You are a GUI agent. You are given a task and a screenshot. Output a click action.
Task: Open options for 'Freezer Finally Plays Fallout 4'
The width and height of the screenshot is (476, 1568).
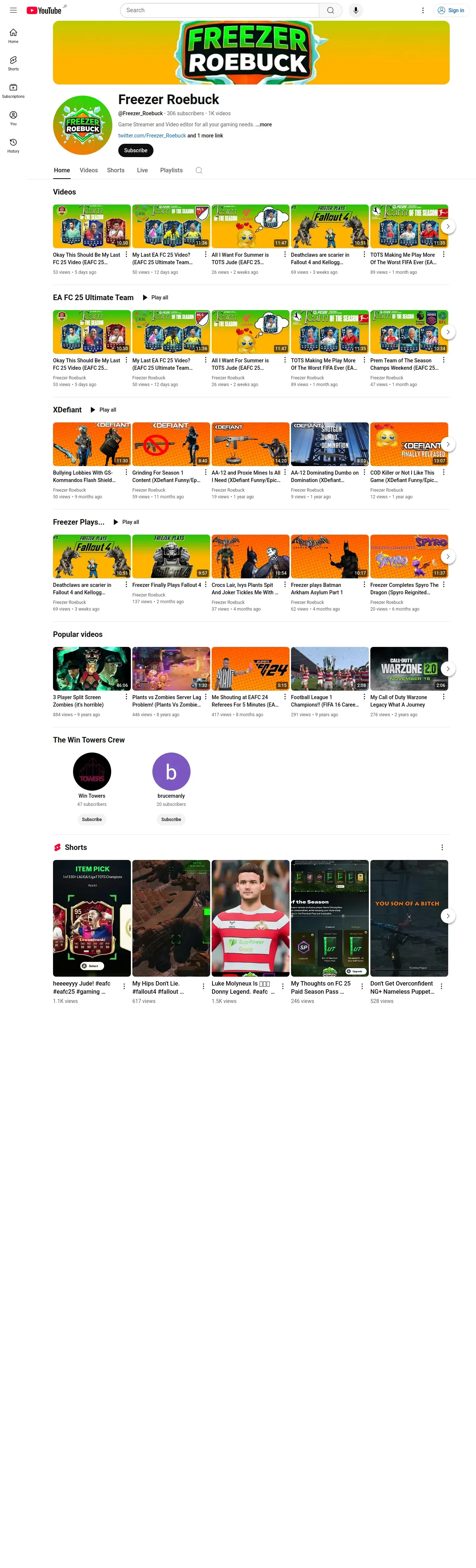[x=206, y=584]
